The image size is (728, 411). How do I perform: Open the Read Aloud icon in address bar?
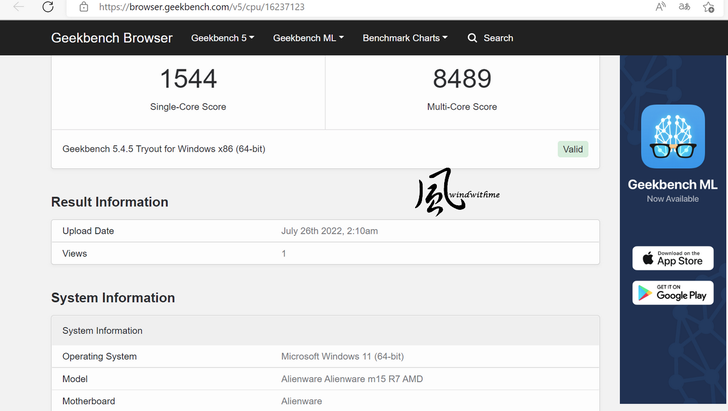point(660,7)
